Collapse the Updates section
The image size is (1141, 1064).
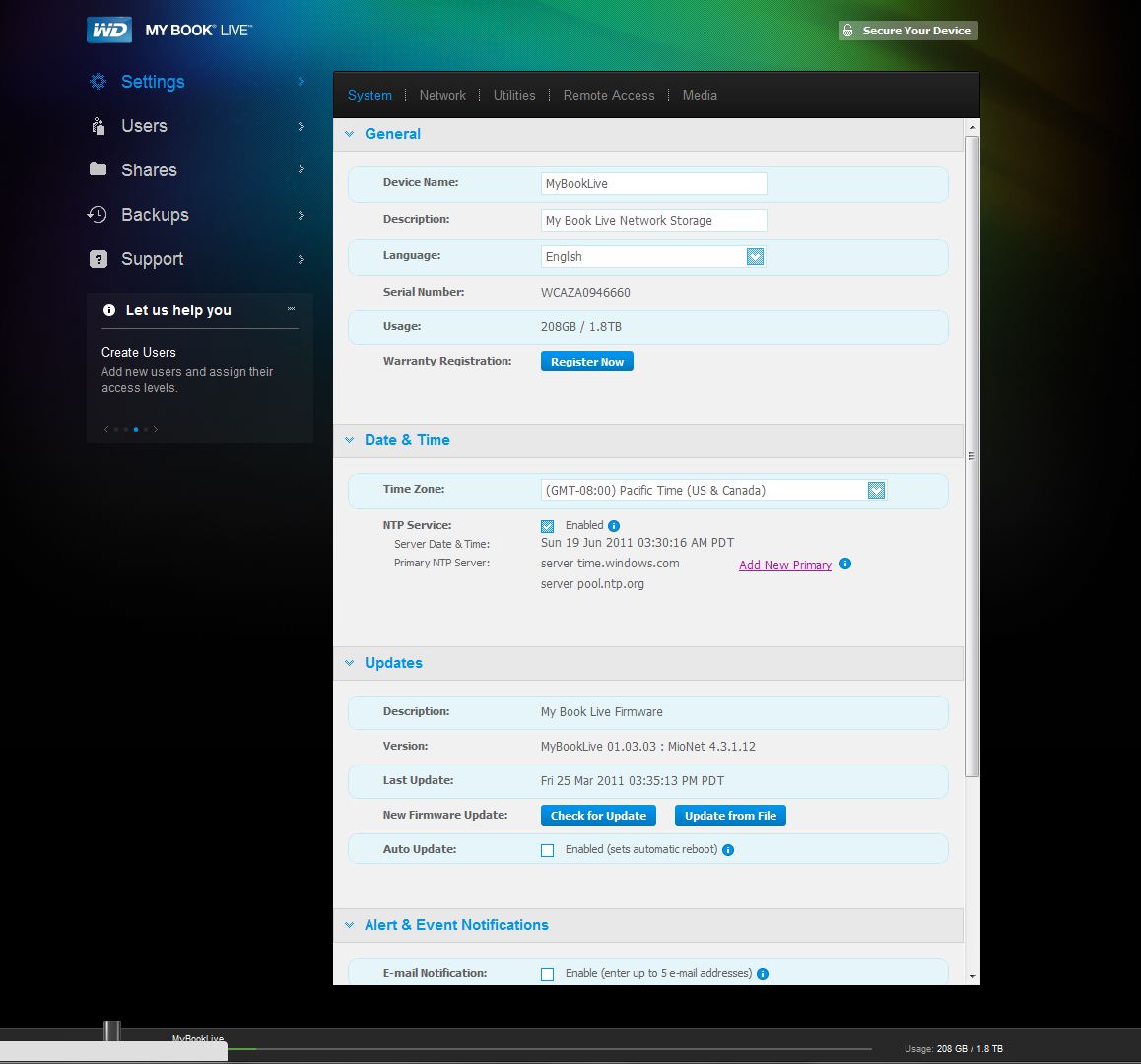(x=349, y=663)
